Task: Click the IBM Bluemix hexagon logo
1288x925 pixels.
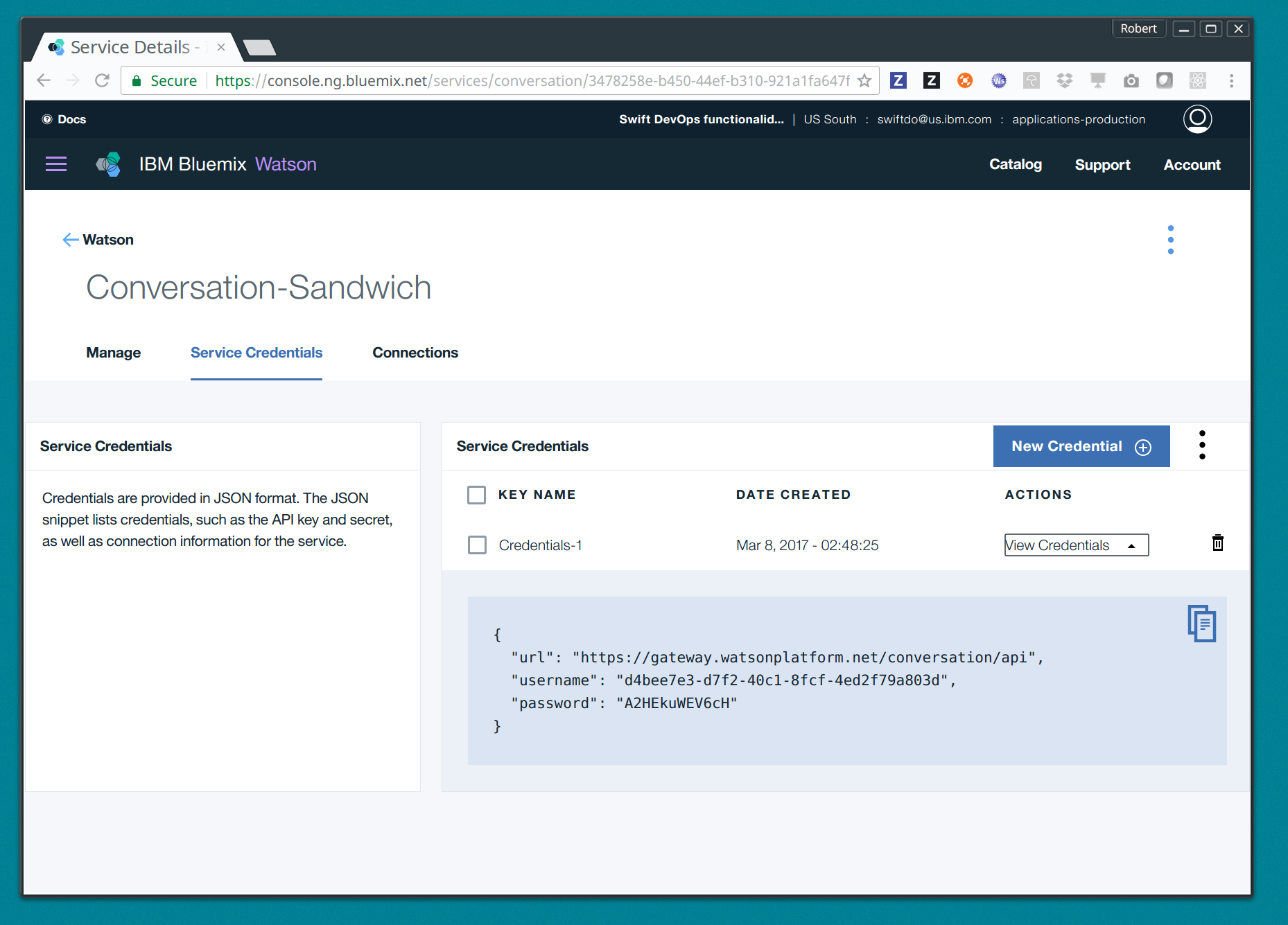Action: coord(109,164)
